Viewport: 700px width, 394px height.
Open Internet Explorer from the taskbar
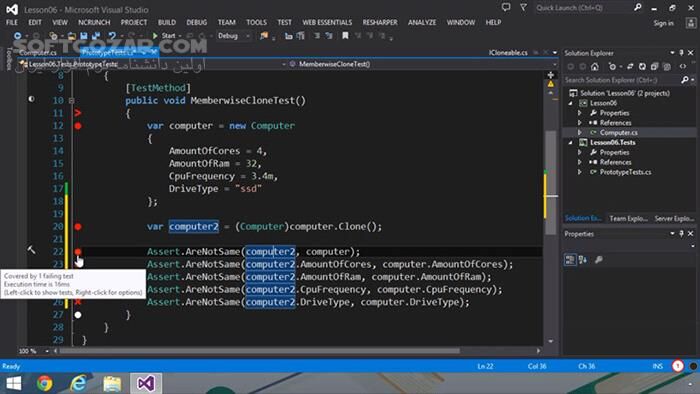79,383
